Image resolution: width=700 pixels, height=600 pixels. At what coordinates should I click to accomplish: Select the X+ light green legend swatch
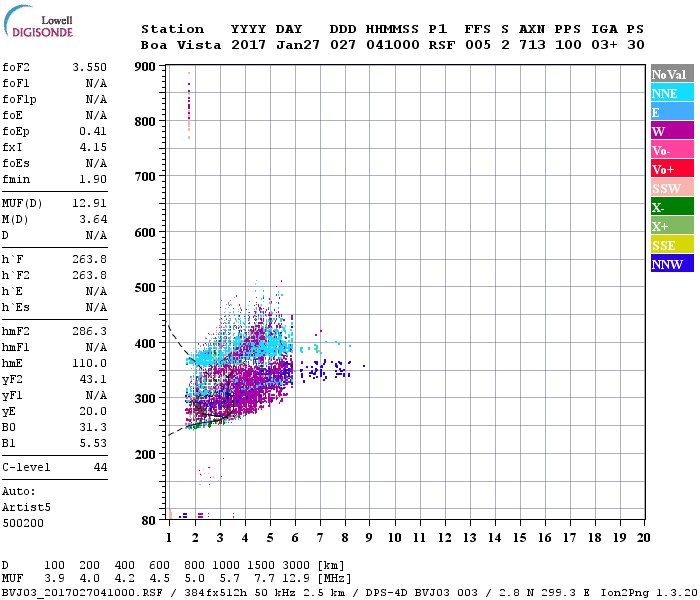tap(672, 225)
